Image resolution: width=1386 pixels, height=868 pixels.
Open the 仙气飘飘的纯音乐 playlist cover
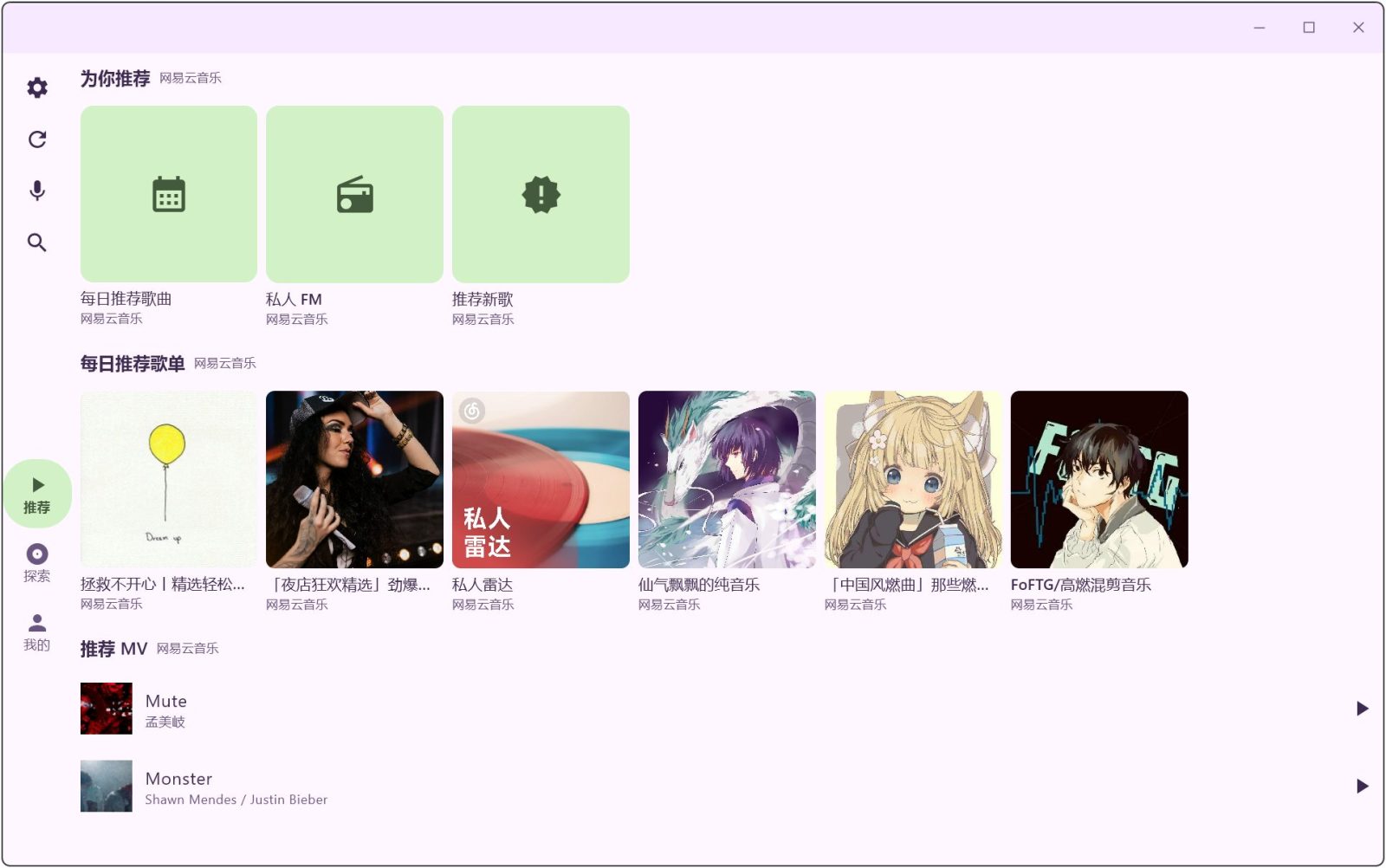point(727,479)
